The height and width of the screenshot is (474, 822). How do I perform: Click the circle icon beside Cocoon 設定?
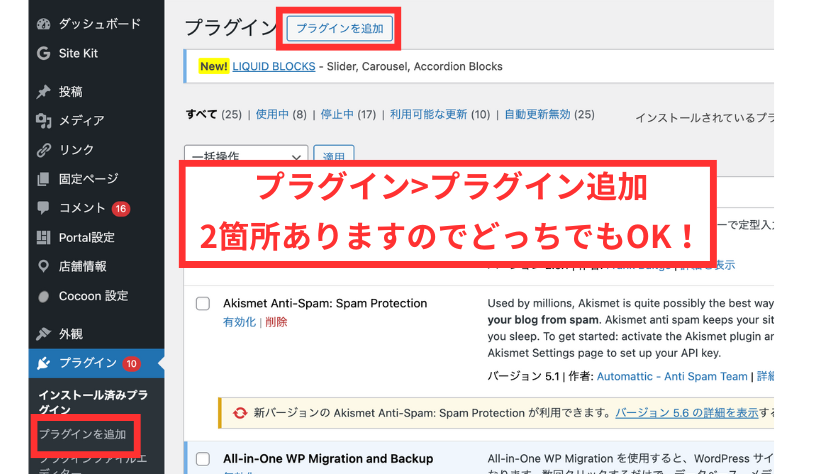(x=44, y=296)
